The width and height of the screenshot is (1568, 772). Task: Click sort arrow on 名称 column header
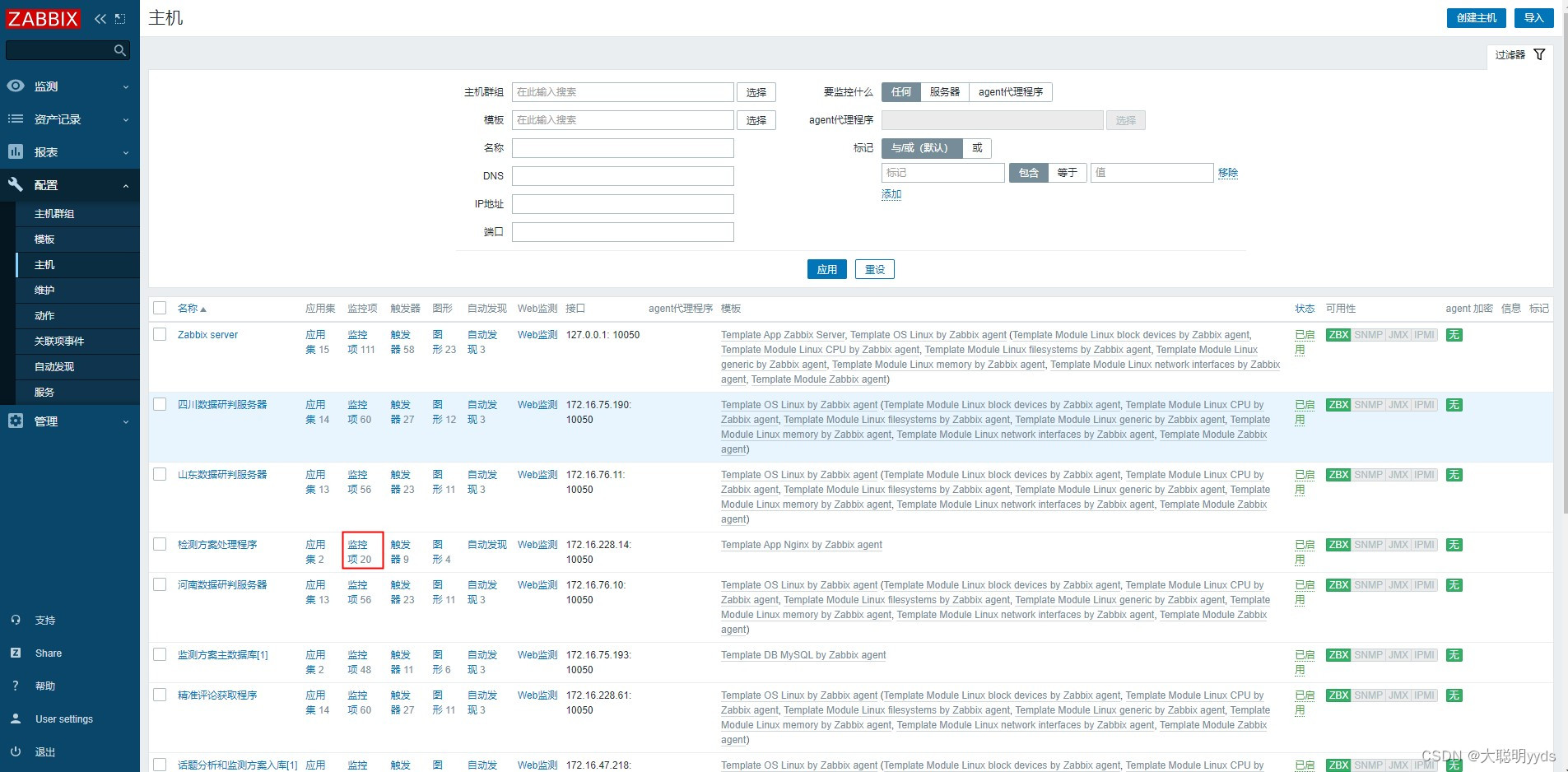[x=203, y=309]
